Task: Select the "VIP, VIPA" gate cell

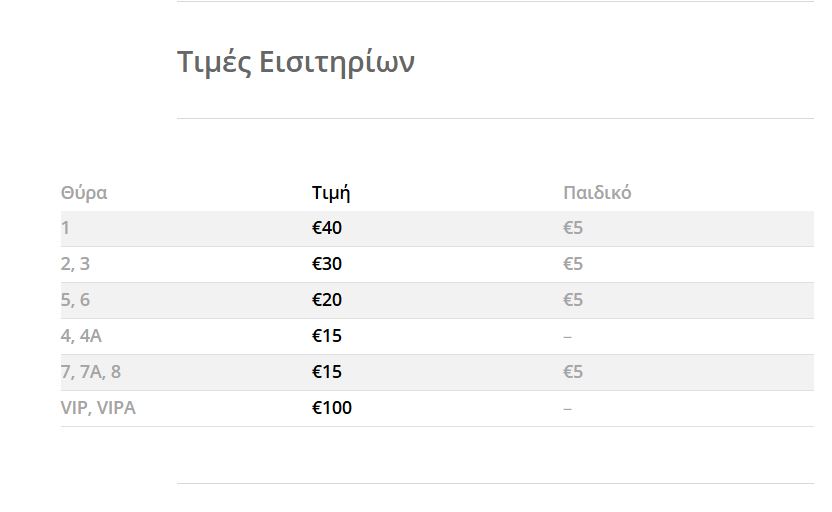Action: tap(98, 408)
